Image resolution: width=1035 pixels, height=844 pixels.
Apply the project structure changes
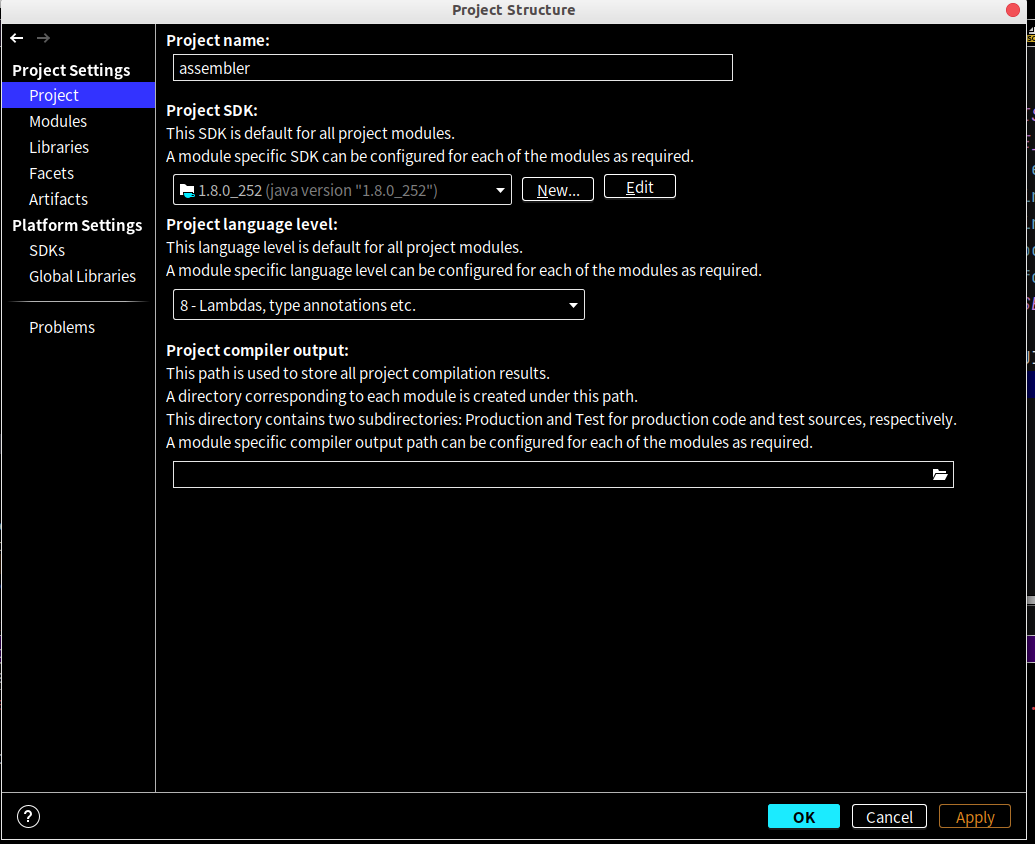click(x=974, y=816)
